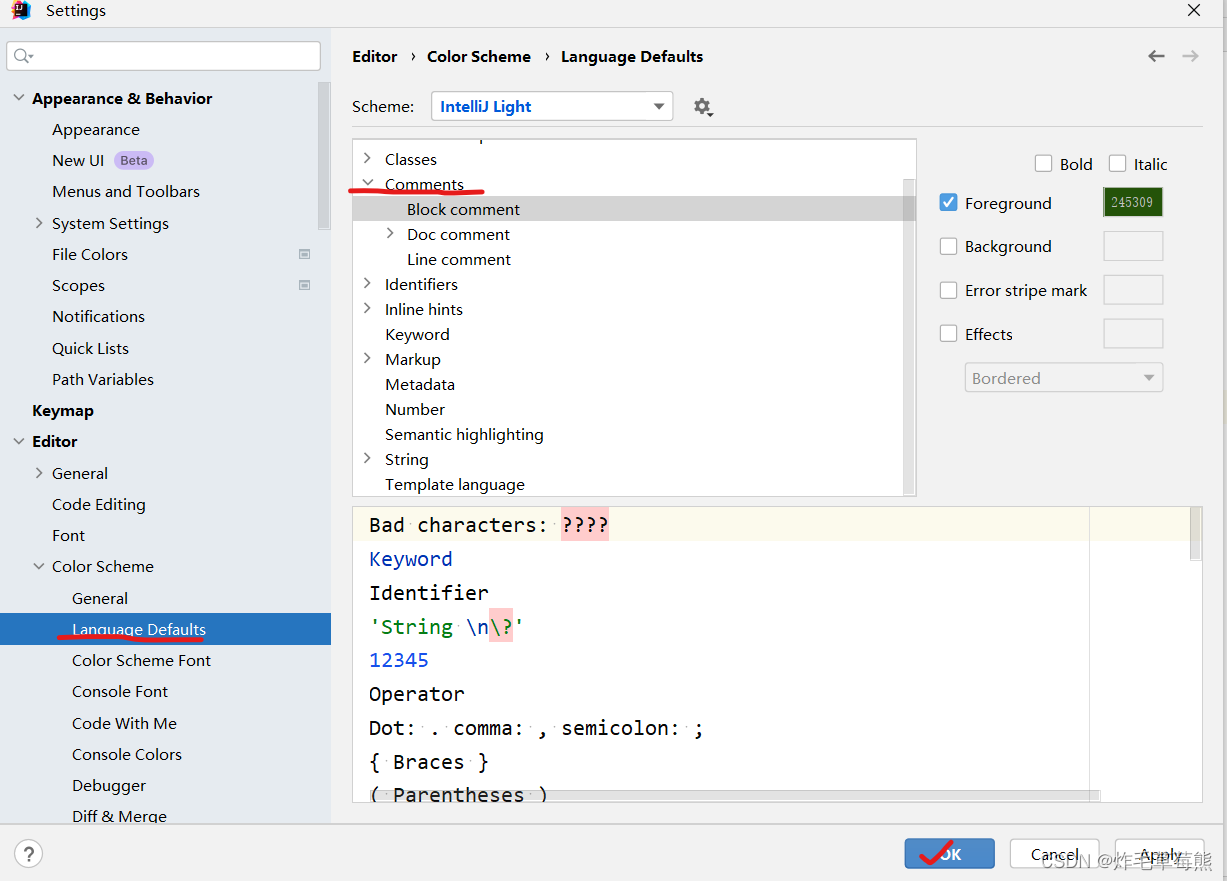The width and height of the screenshot is (1227, 881).
Task: Open Quick Lists settings
Action: coord(90,348)
